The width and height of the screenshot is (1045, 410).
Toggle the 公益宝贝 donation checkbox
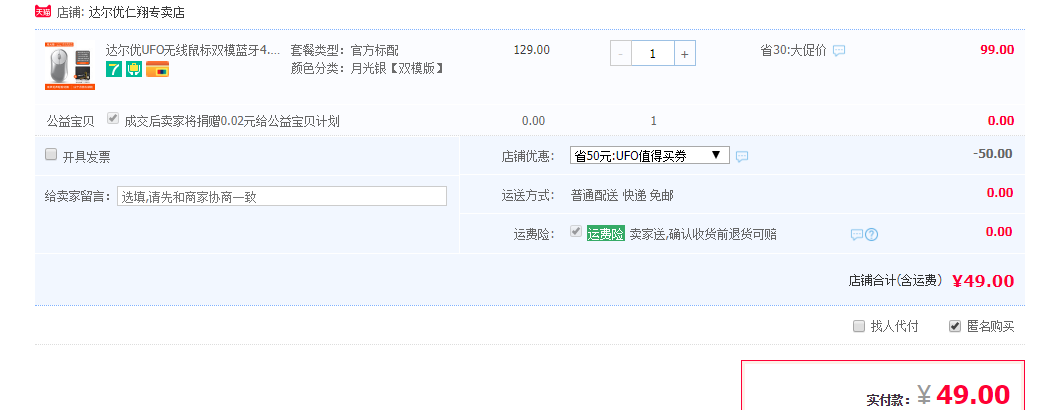click(x=113, y=119)
